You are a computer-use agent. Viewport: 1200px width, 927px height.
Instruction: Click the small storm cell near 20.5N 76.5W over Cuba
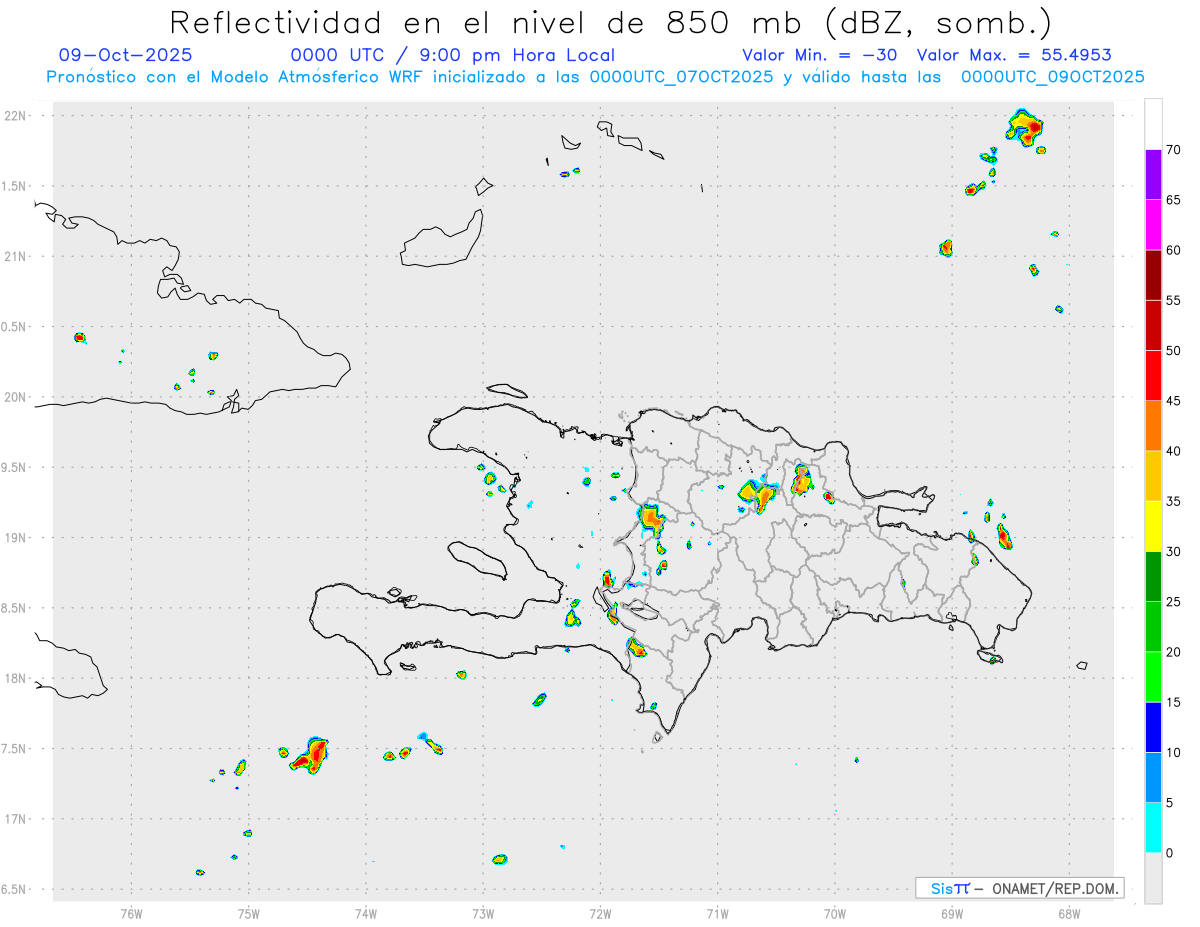pos(80,338)
